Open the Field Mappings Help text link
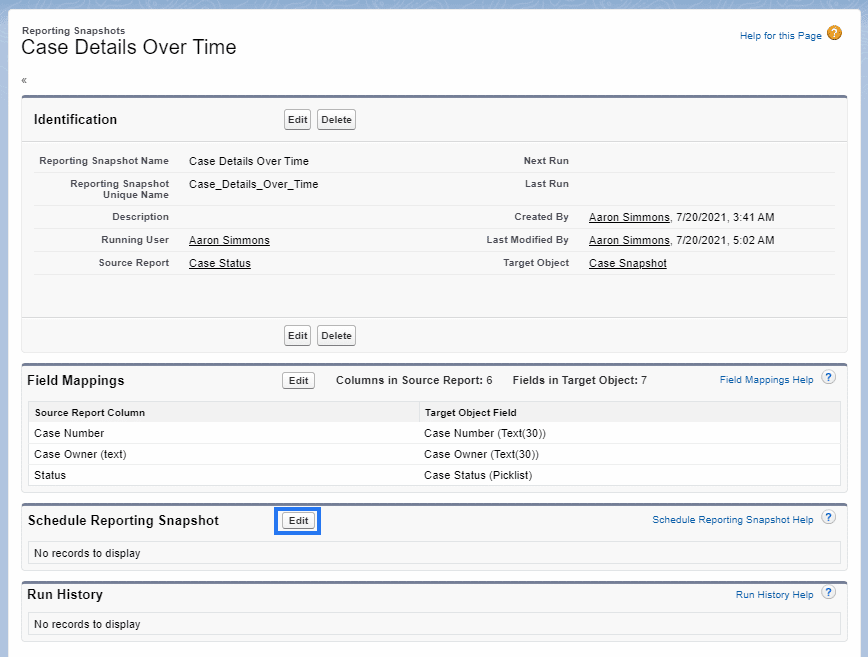The image size is (868, 657). point(766,380)
